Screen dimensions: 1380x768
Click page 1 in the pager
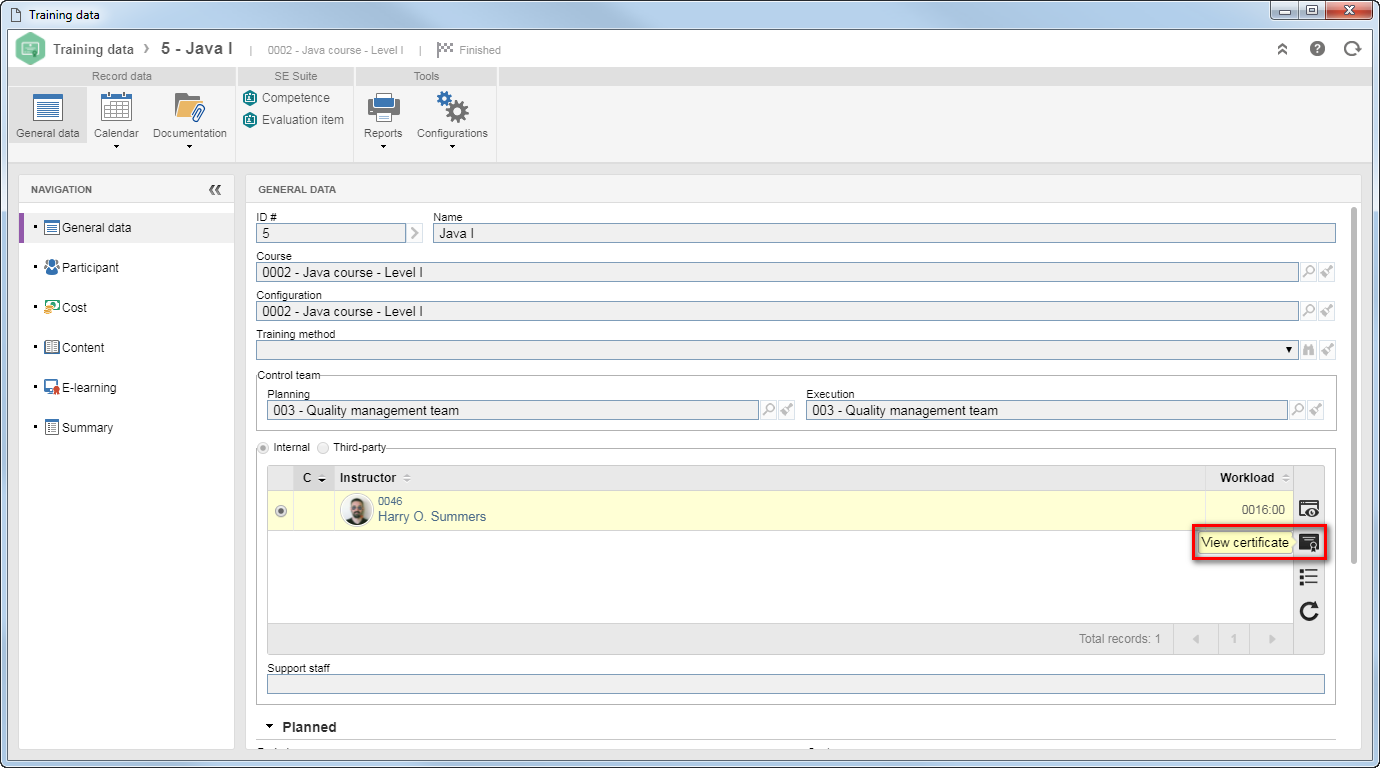point(1234,639)
